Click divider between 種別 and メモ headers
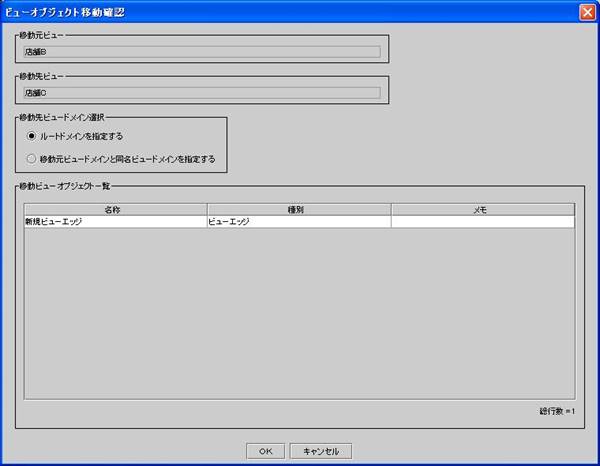Screen dimensions: 600x466 point(391,210)
